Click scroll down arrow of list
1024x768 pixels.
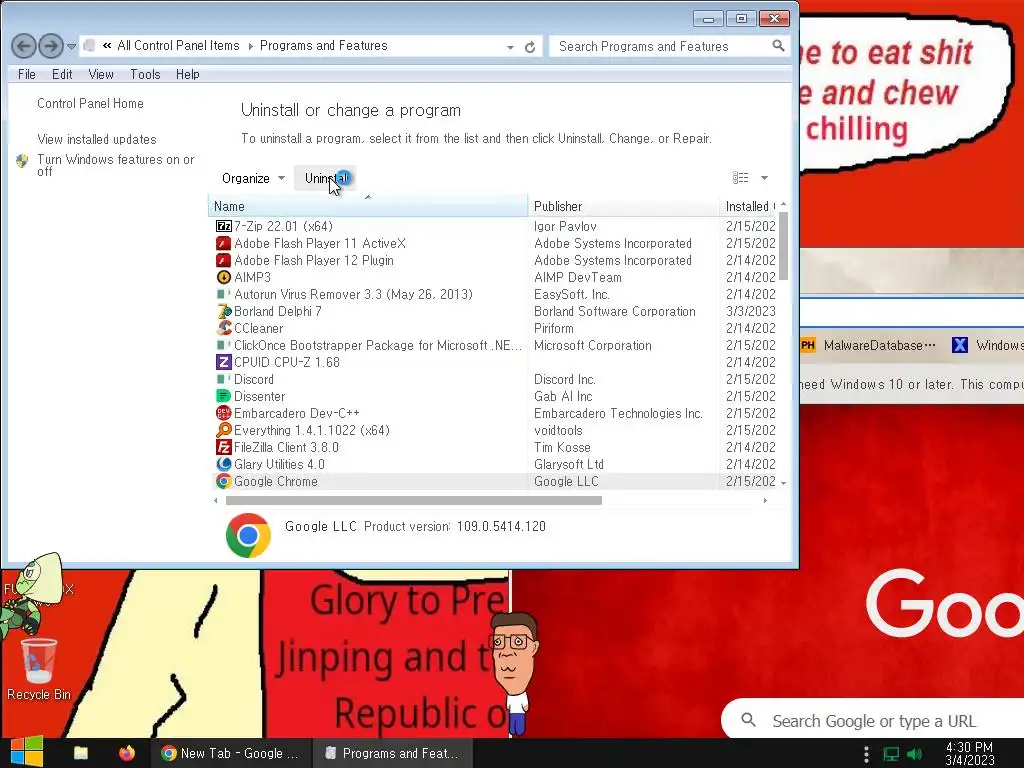(784, 483)
